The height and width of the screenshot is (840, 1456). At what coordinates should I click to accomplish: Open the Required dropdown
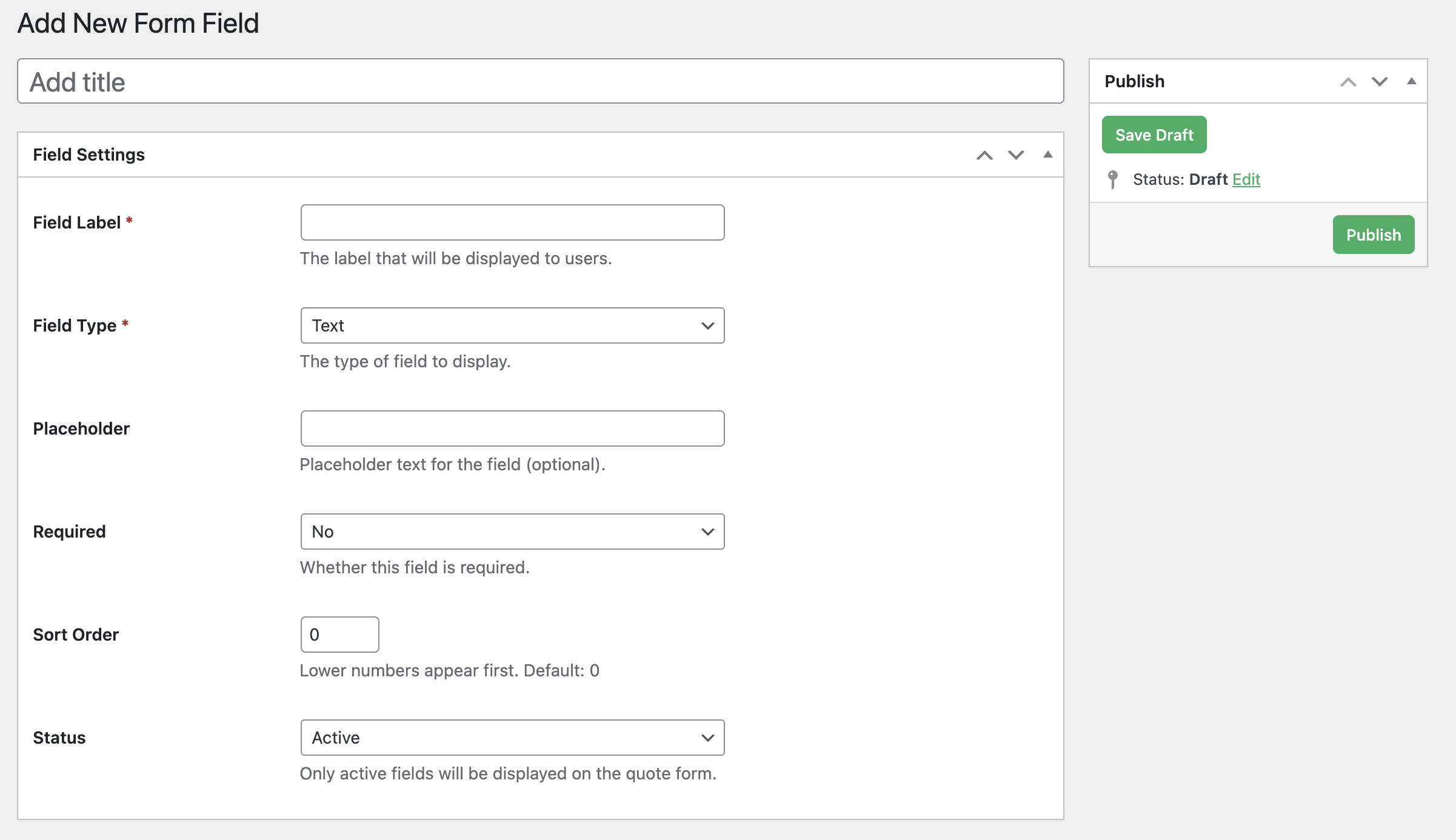click(512, 532)
